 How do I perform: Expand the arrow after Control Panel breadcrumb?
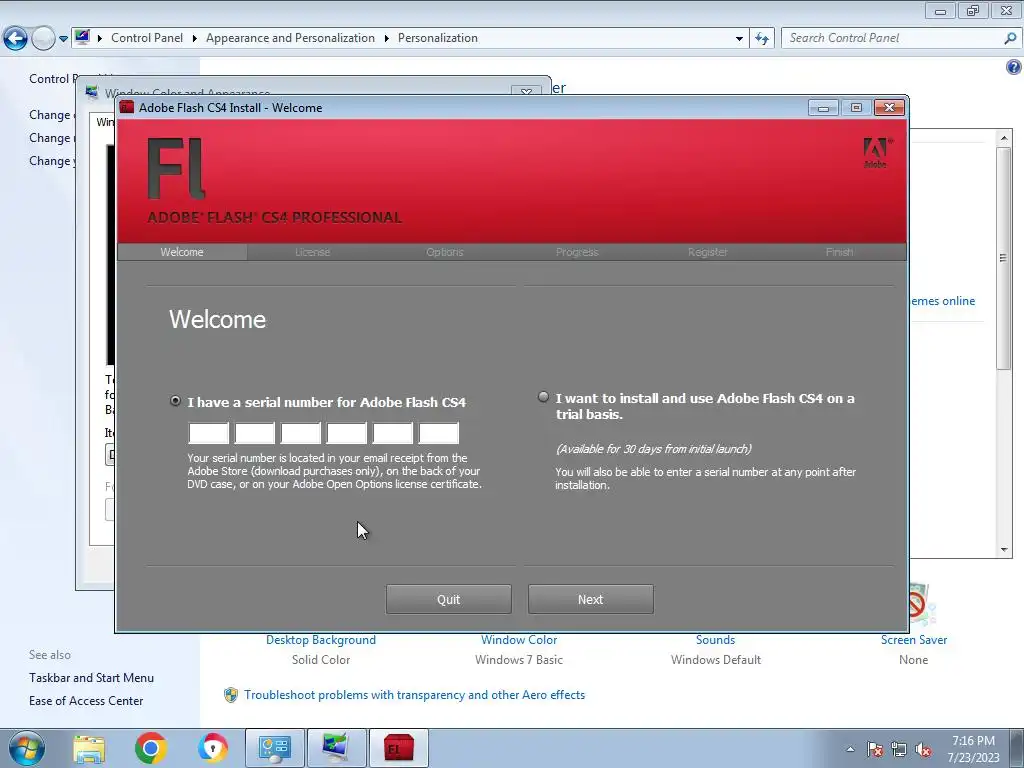195,39
